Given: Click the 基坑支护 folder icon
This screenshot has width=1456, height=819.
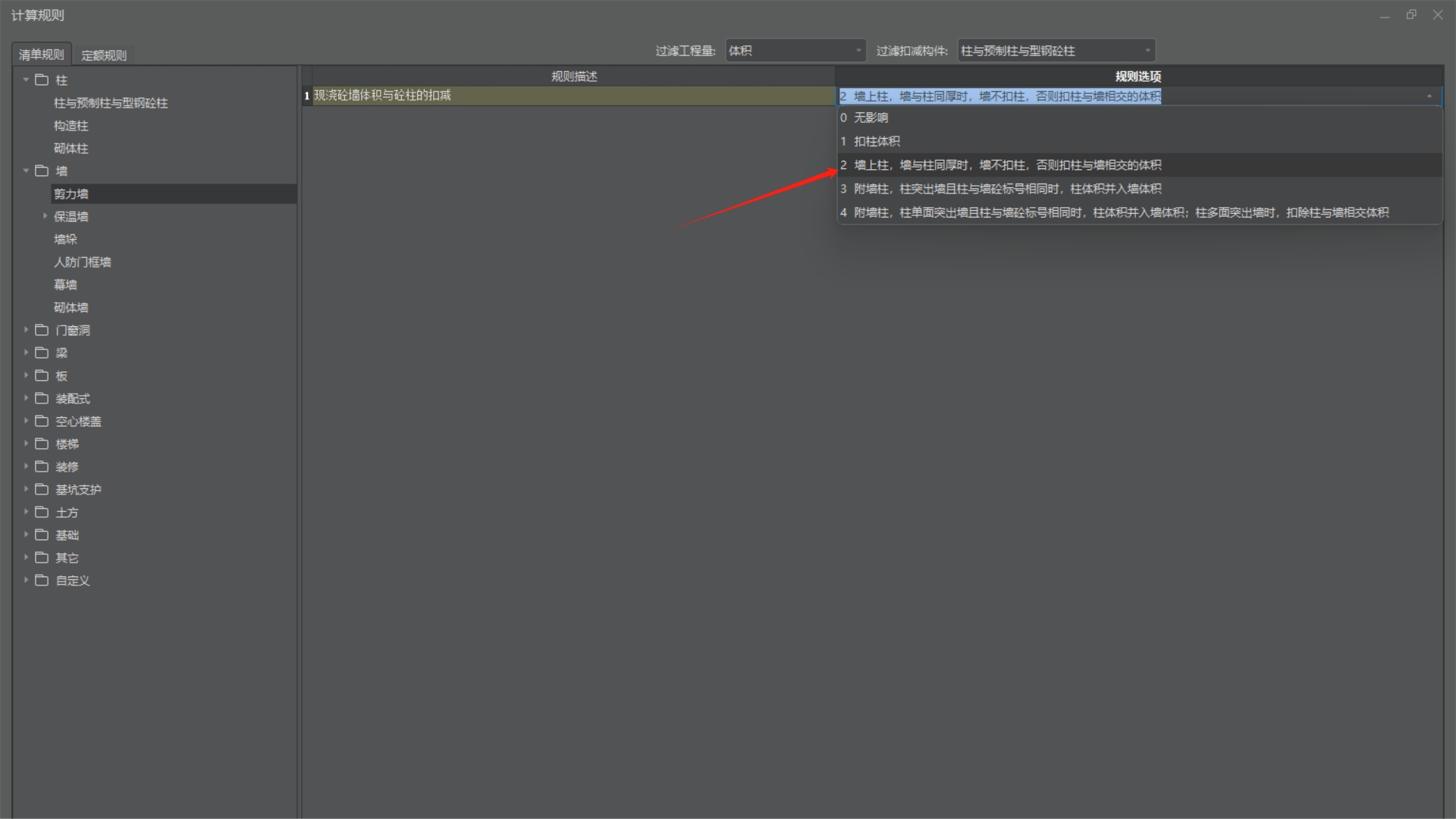Looking at the screenshot, I should (42, 489).
